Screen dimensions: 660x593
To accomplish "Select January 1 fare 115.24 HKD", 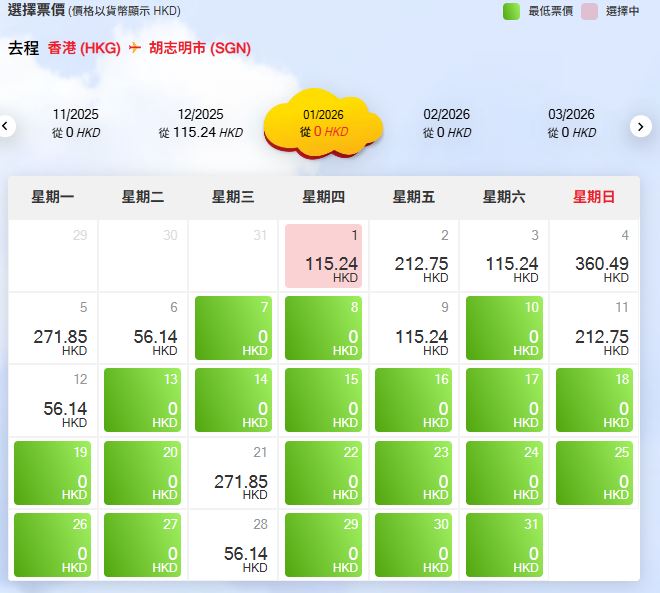I will [323, 256].
